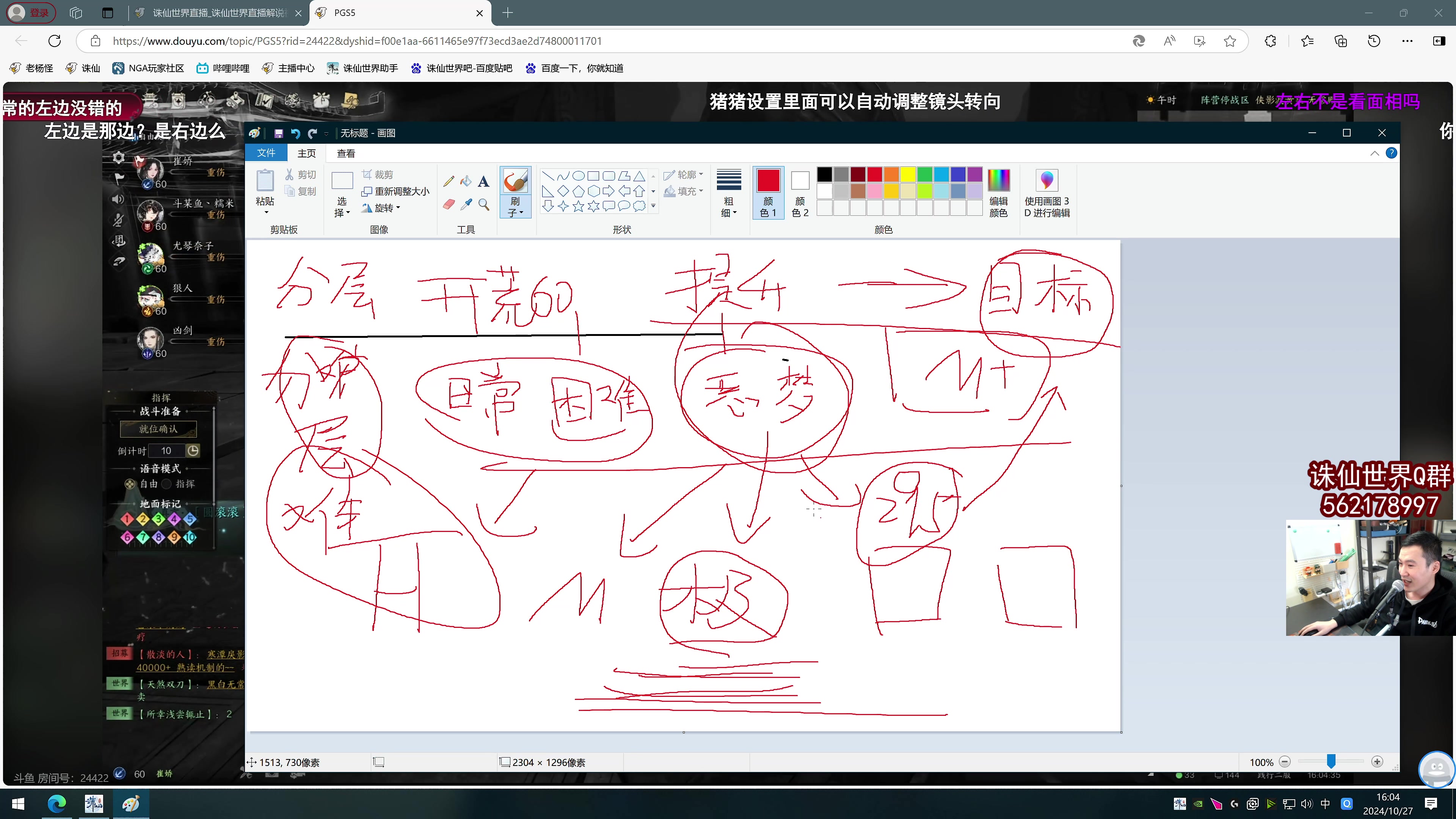This screenshot has height=819, width=1456.
Task: Click Edit with Paint 3D button
Action: point(1047,193)
